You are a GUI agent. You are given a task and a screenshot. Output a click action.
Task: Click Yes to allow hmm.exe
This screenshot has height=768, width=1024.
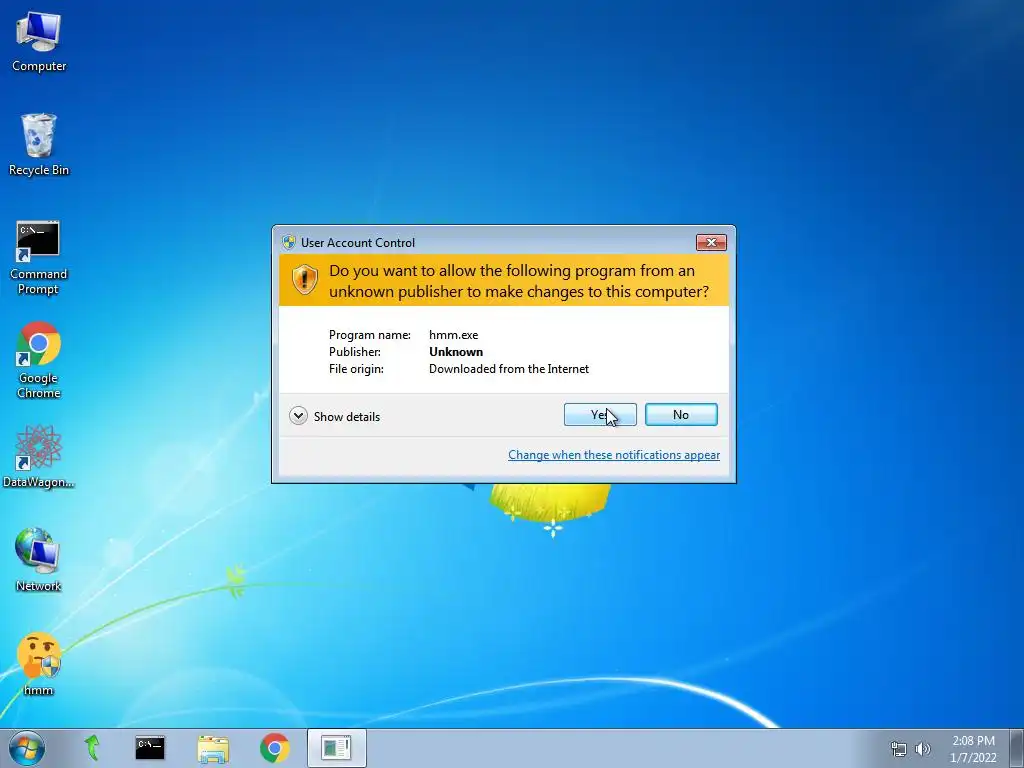click(600, 415)
